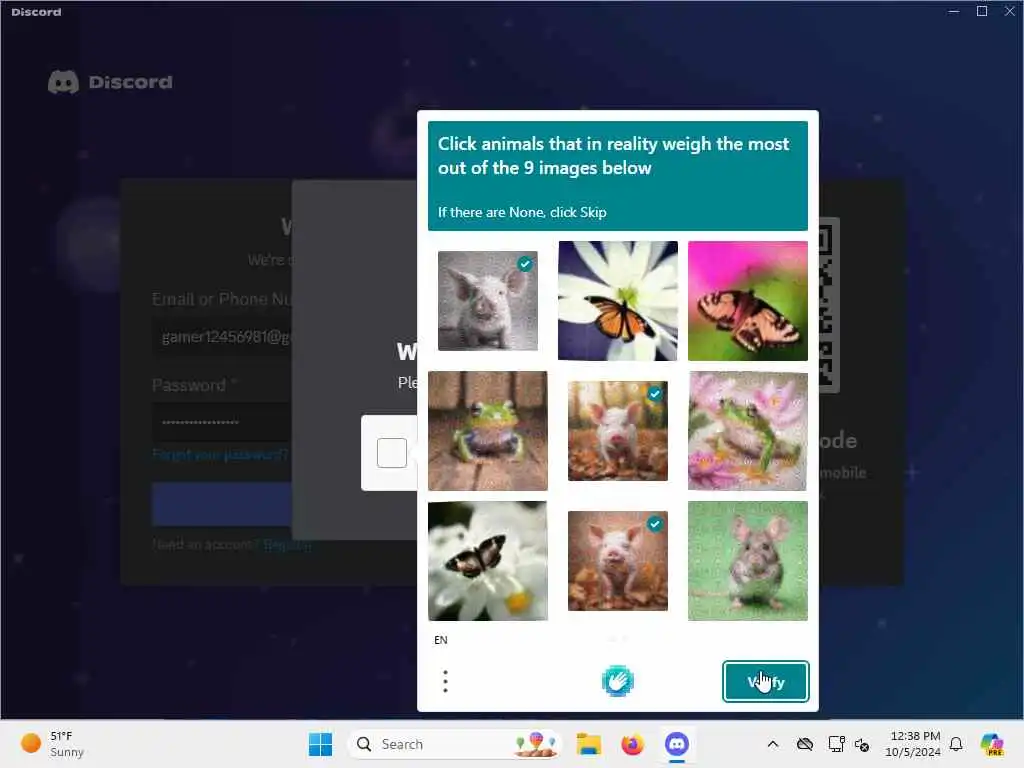Click the blue Log In button

(x=222, y=504)
